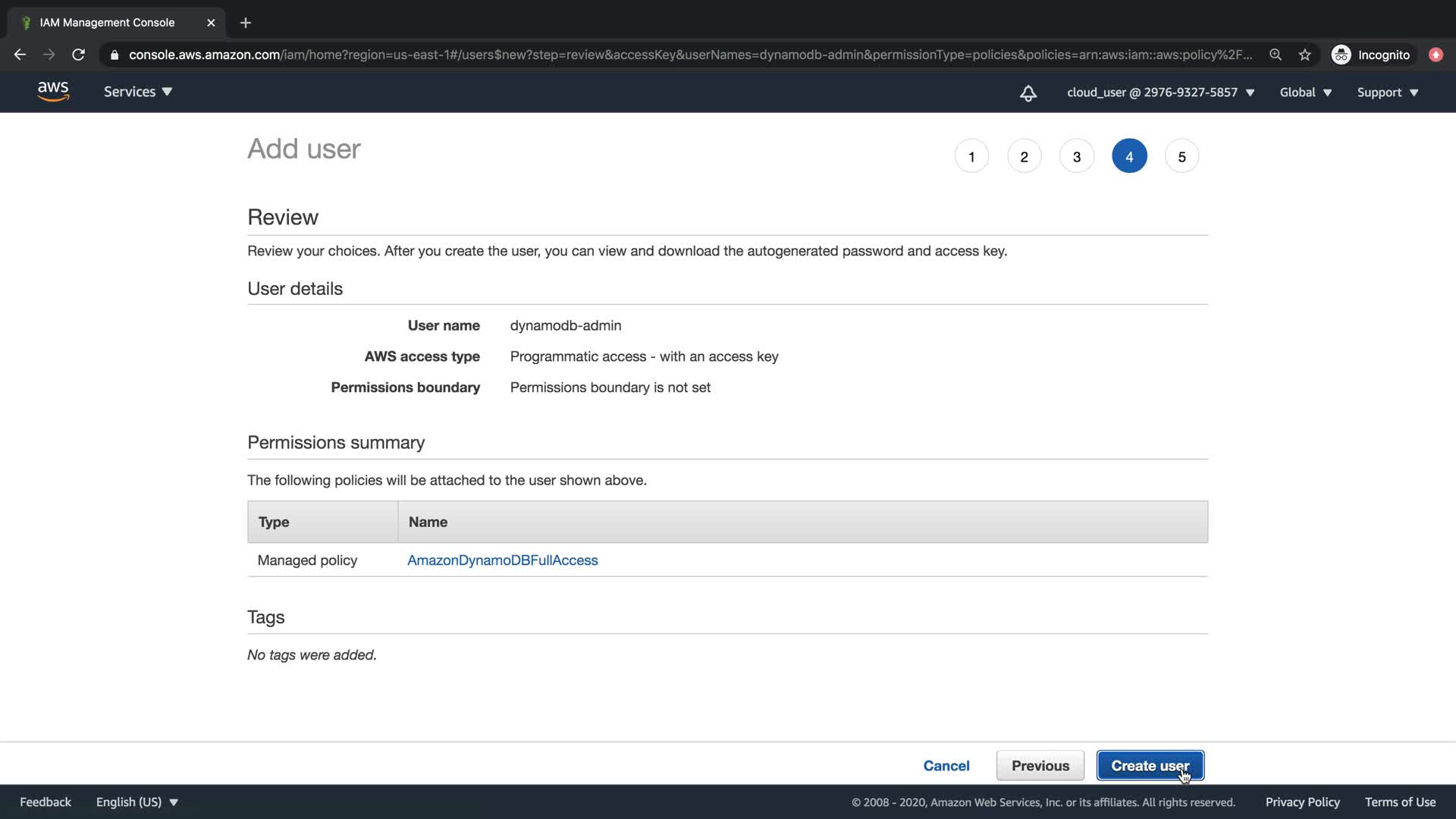Go back with browser back arrow

pos(20,55)
